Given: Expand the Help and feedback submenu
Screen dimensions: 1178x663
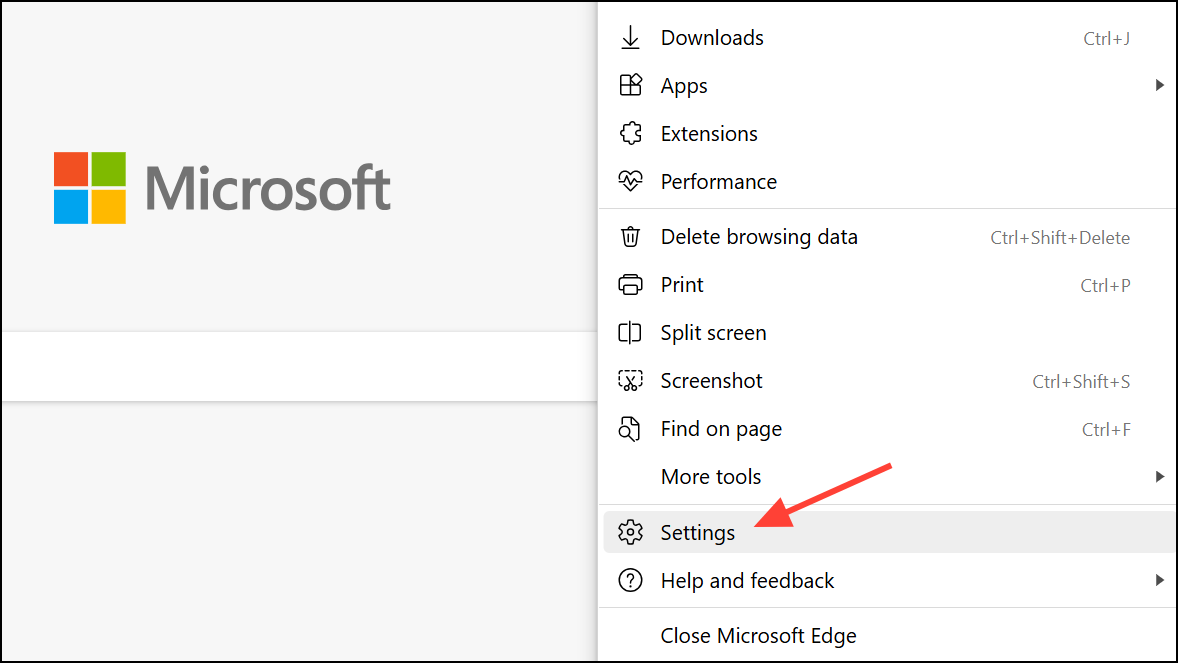Looking at the screenshot, I should [1160, 580].
